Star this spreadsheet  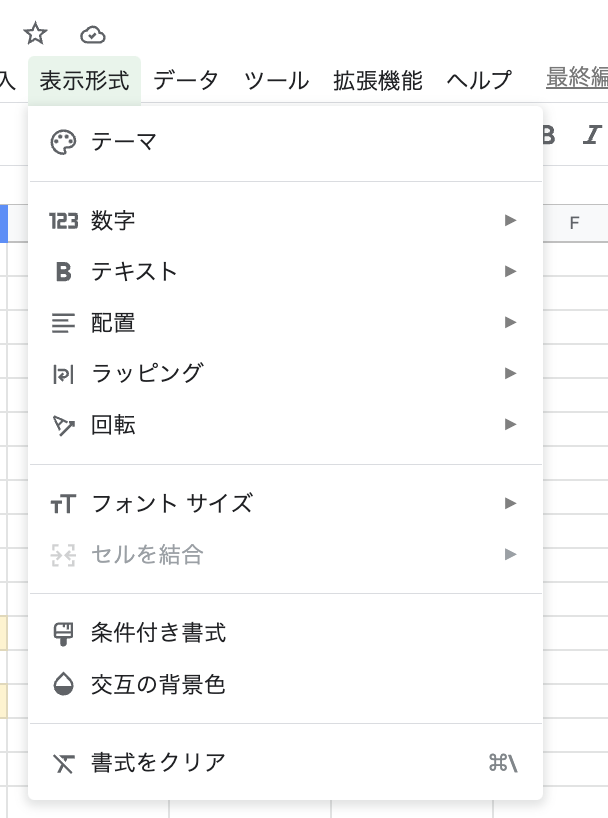point(35,33)
